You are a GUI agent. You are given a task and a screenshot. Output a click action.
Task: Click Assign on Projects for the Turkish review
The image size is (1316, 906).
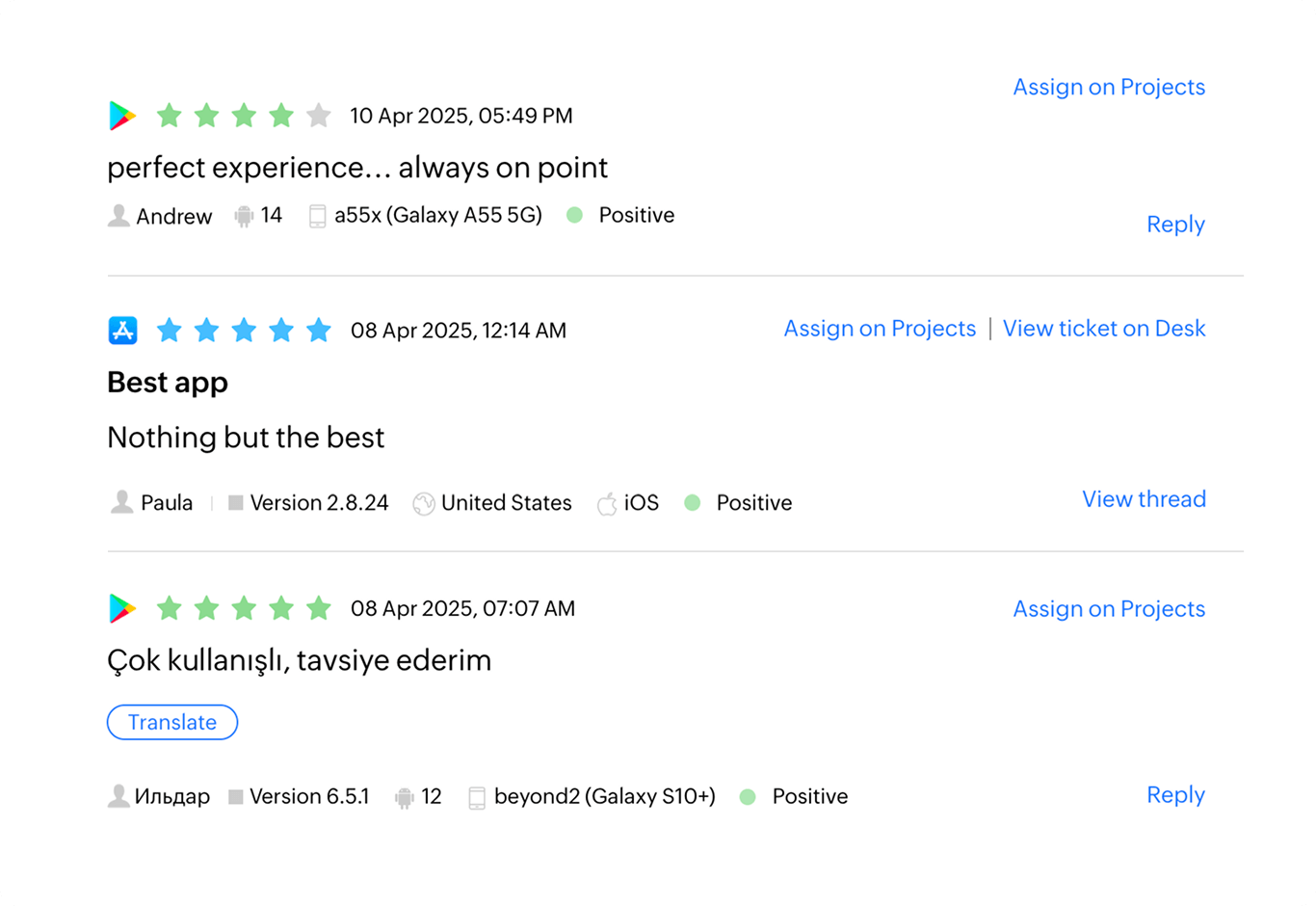click(1108, 608)
